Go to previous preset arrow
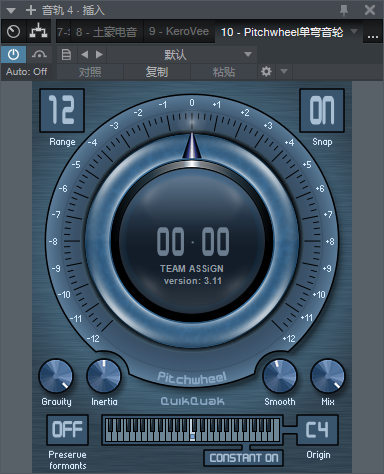Screen dimensions: 384x474 [x=85, y=55]
